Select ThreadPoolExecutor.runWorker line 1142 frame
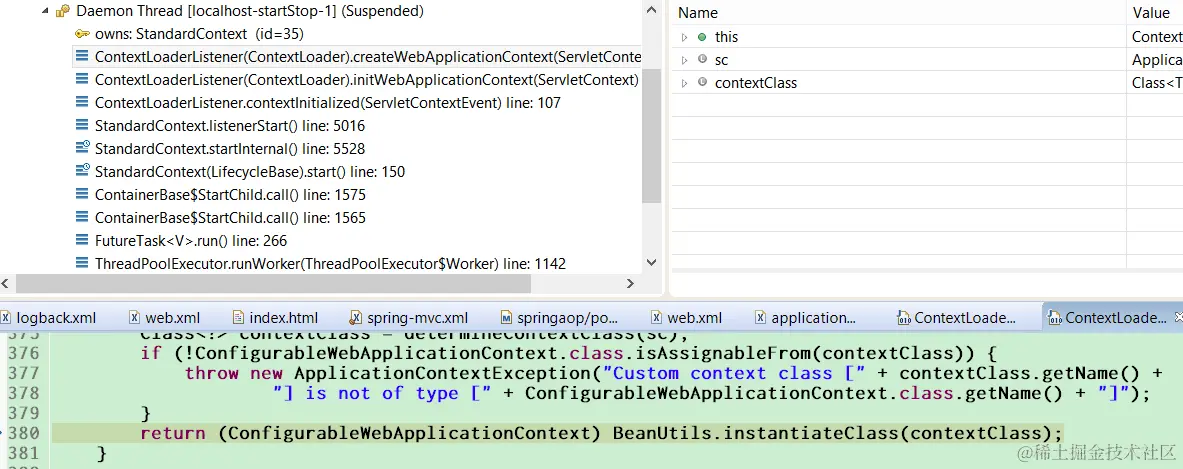This screenshot has height=469, width=1183. [x=330, y=264]
